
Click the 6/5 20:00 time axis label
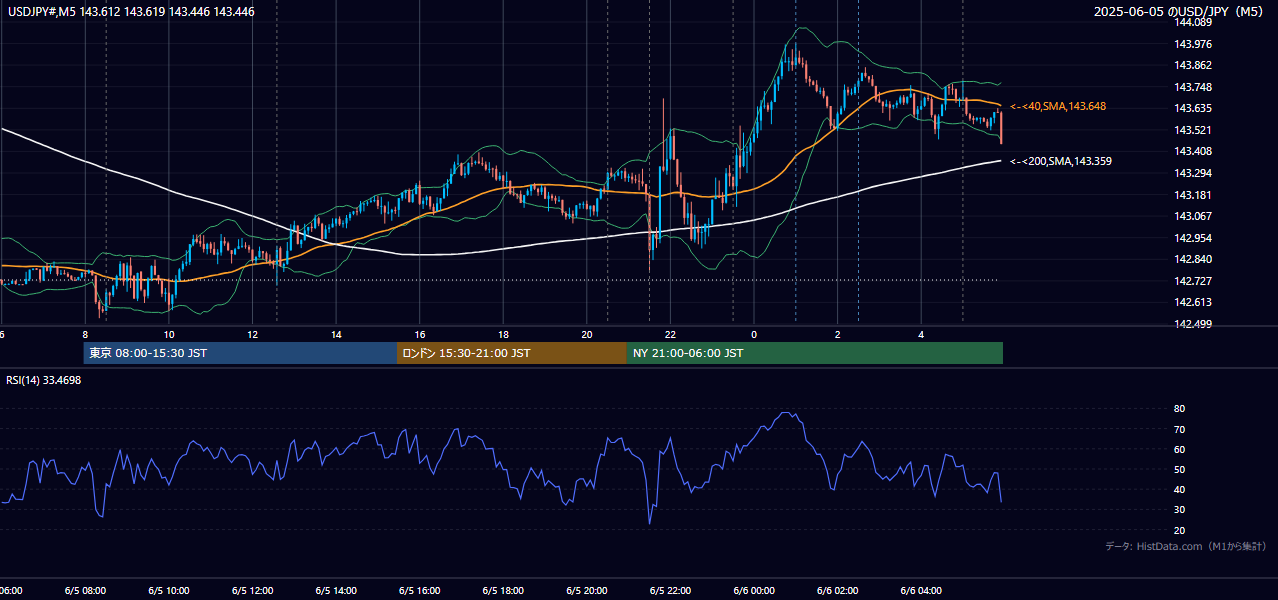click(x=587, y=590)
